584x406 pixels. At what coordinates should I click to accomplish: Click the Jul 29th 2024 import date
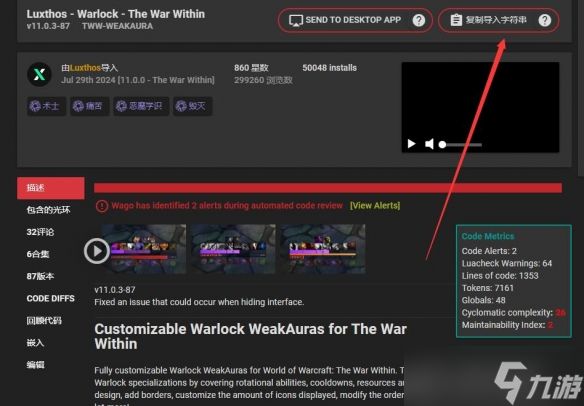(x=138, y=80)
